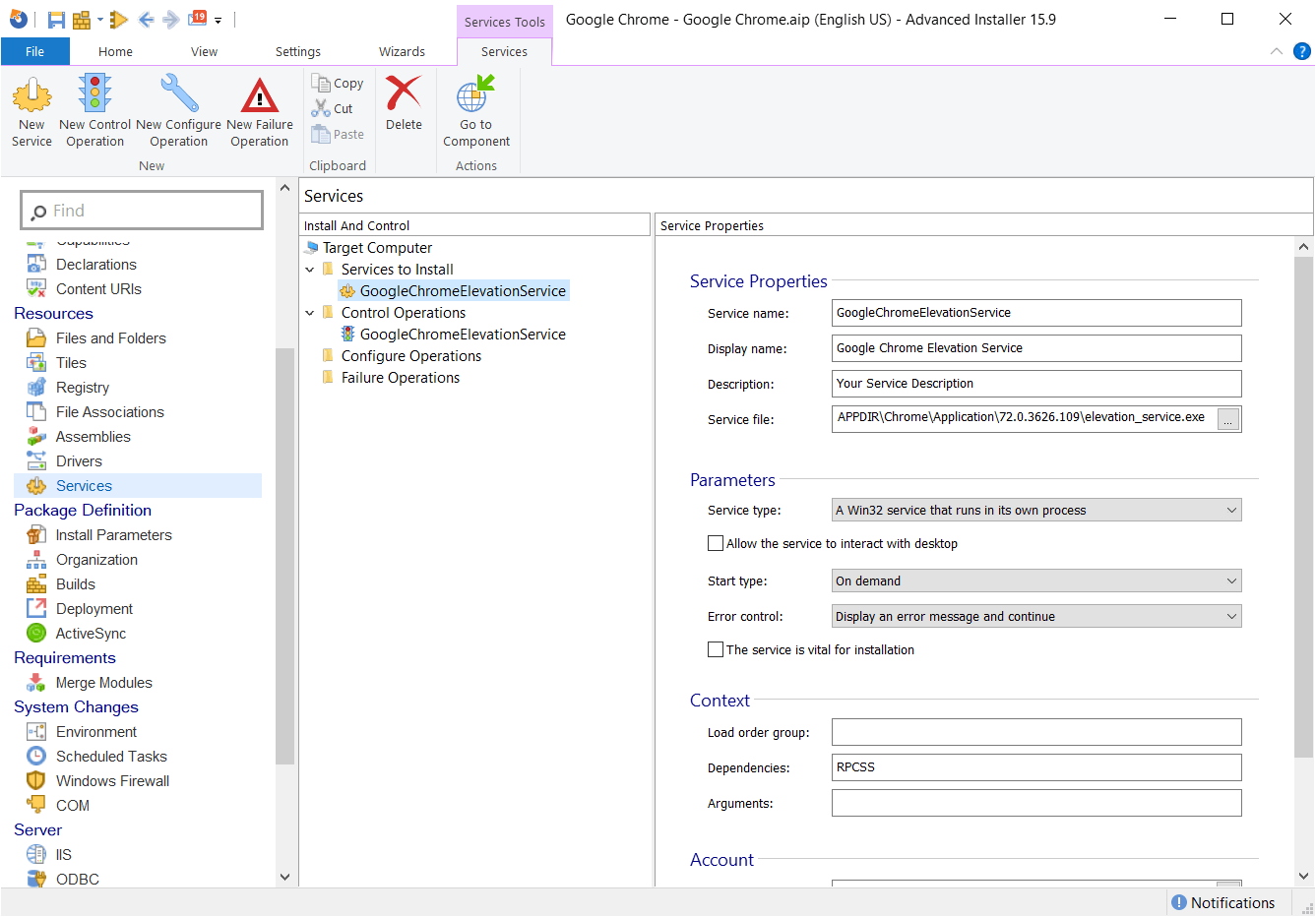Click the Service name input field

point(1036,313)
